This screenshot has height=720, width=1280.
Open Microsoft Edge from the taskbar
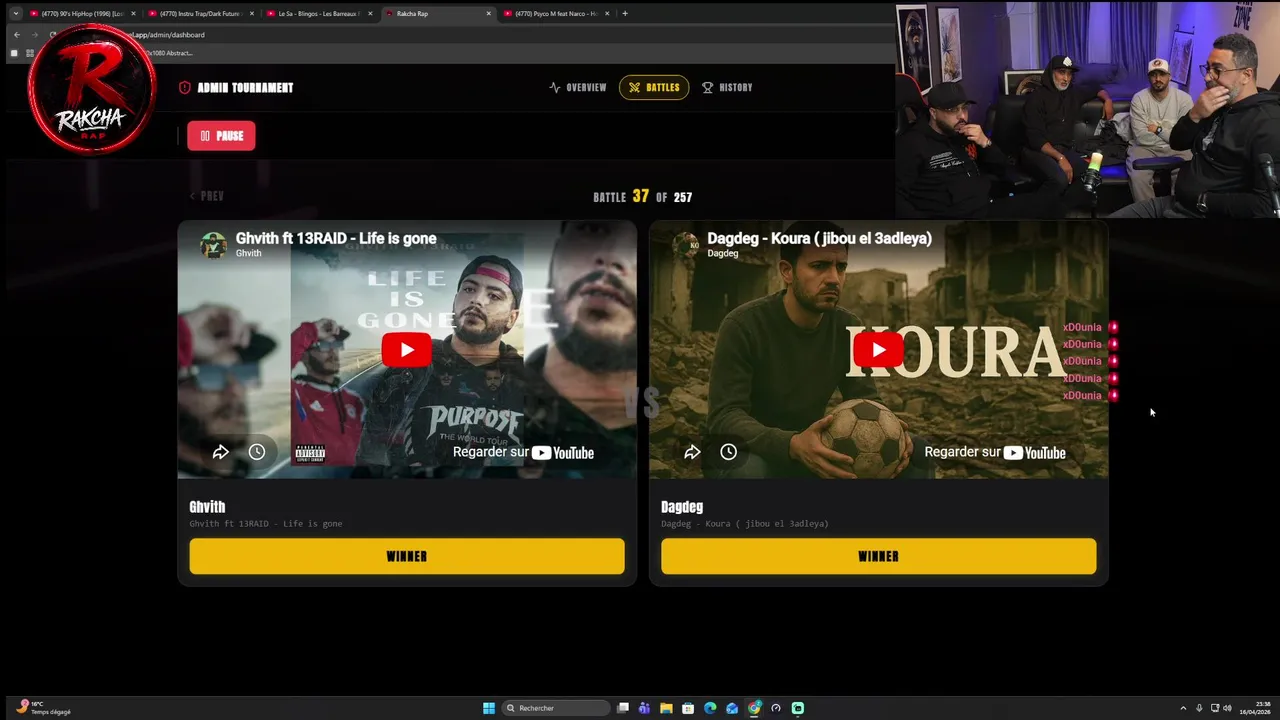coord(710,708)
